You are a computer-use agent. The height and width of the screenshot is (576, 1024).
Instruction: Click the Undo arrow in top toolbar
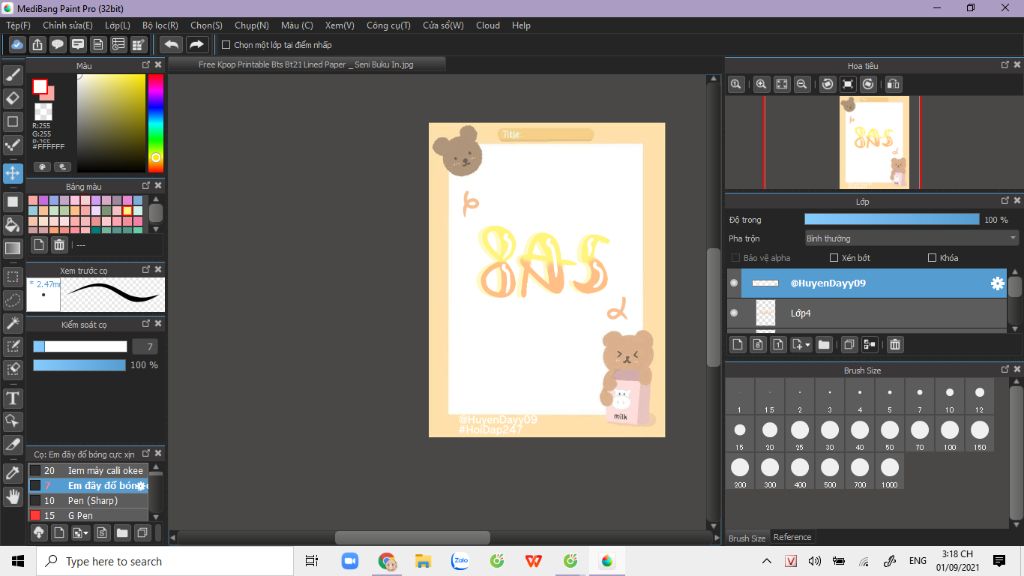(x=171, y=44)
